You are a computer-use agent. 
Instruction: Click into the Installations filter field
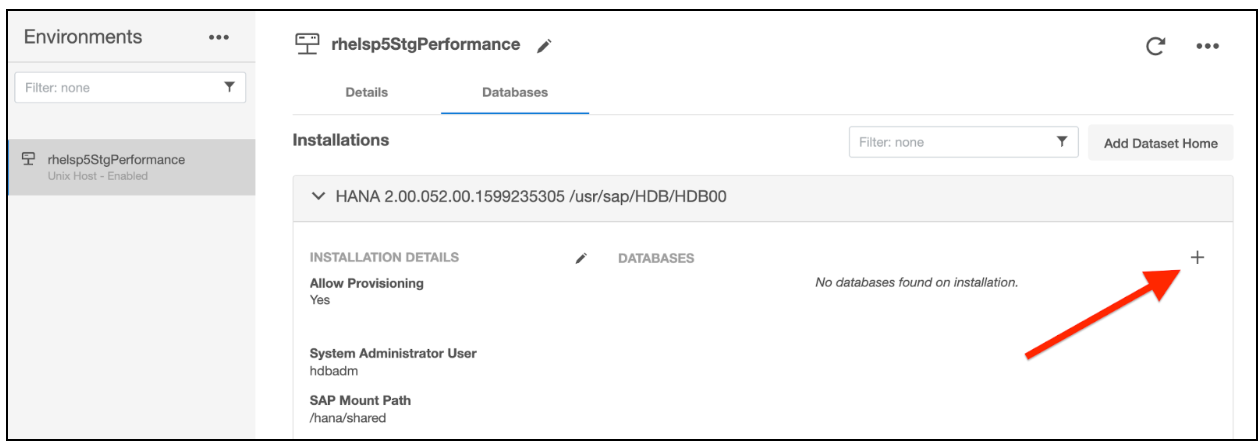click(950, 143)
